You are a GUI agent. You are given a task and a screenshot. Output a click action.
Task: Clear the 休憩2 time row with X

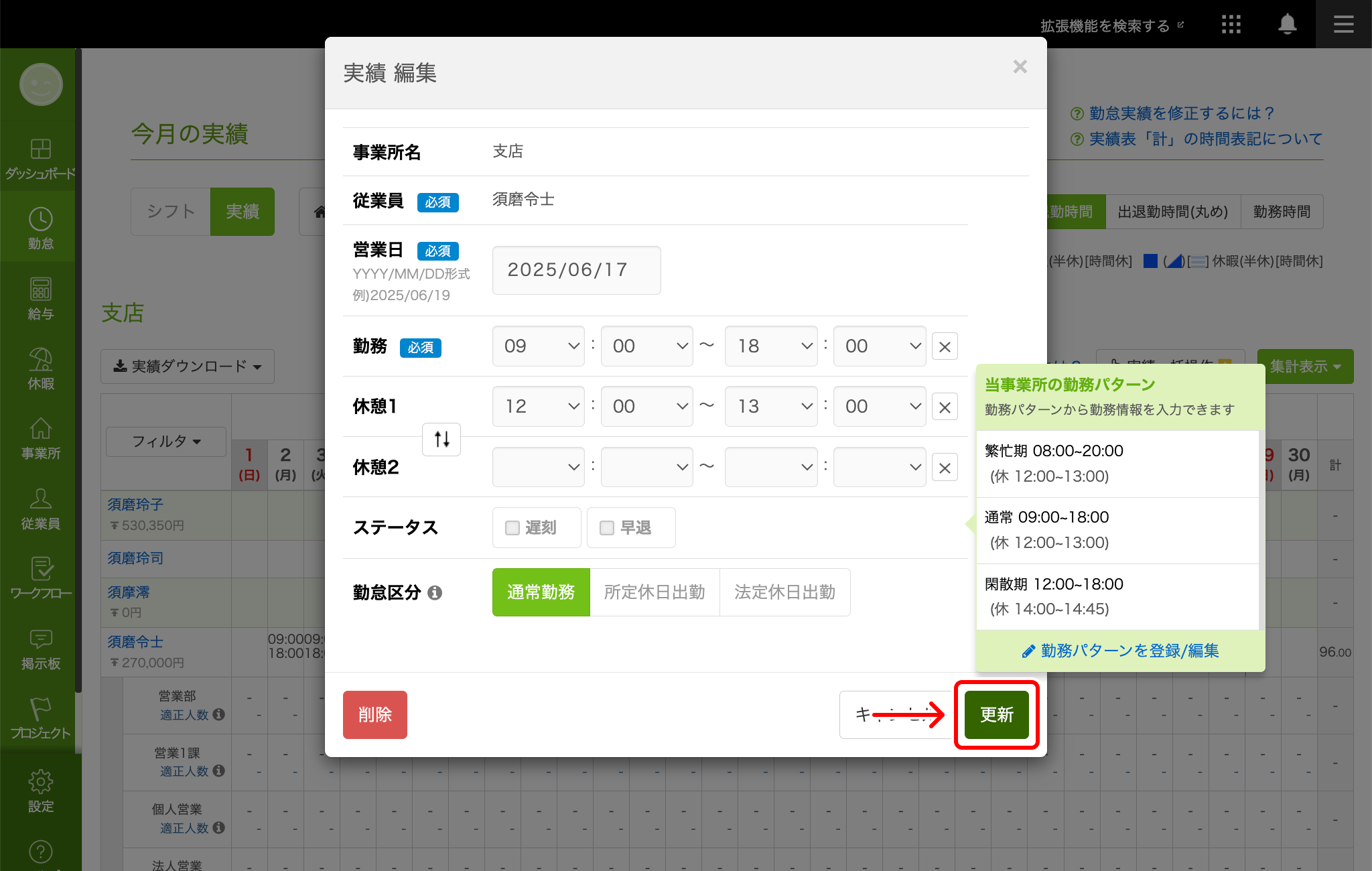coord(945,468)
